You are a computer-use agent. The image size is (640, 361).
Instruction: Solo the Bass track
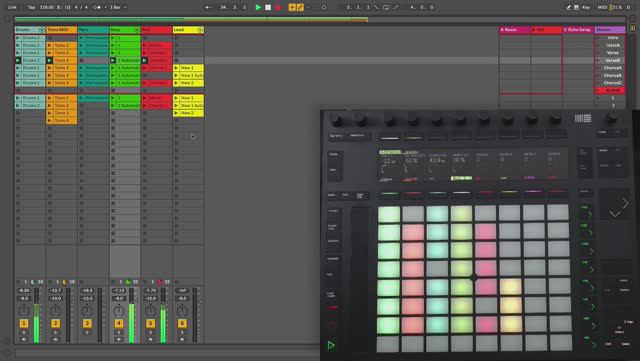[119, 332]
